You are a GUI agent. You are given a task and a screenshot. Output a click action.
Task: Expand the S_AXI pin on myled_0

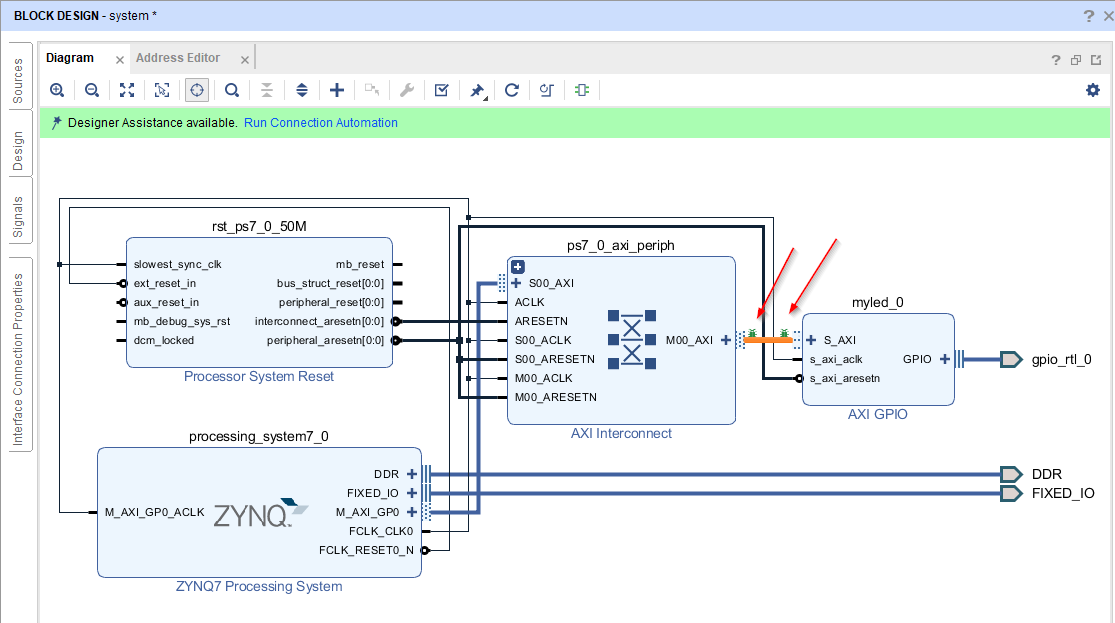coord(811,339)
